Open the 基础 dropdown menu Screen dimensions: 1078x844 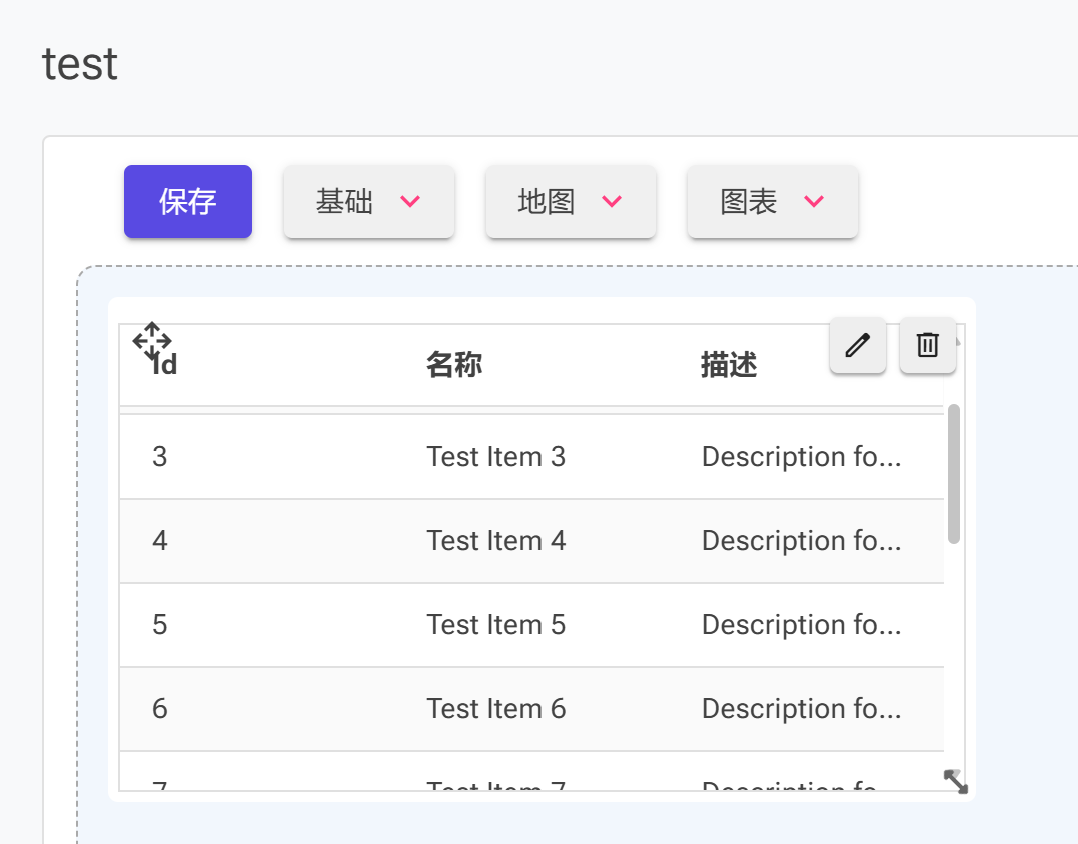pos(368,201)
